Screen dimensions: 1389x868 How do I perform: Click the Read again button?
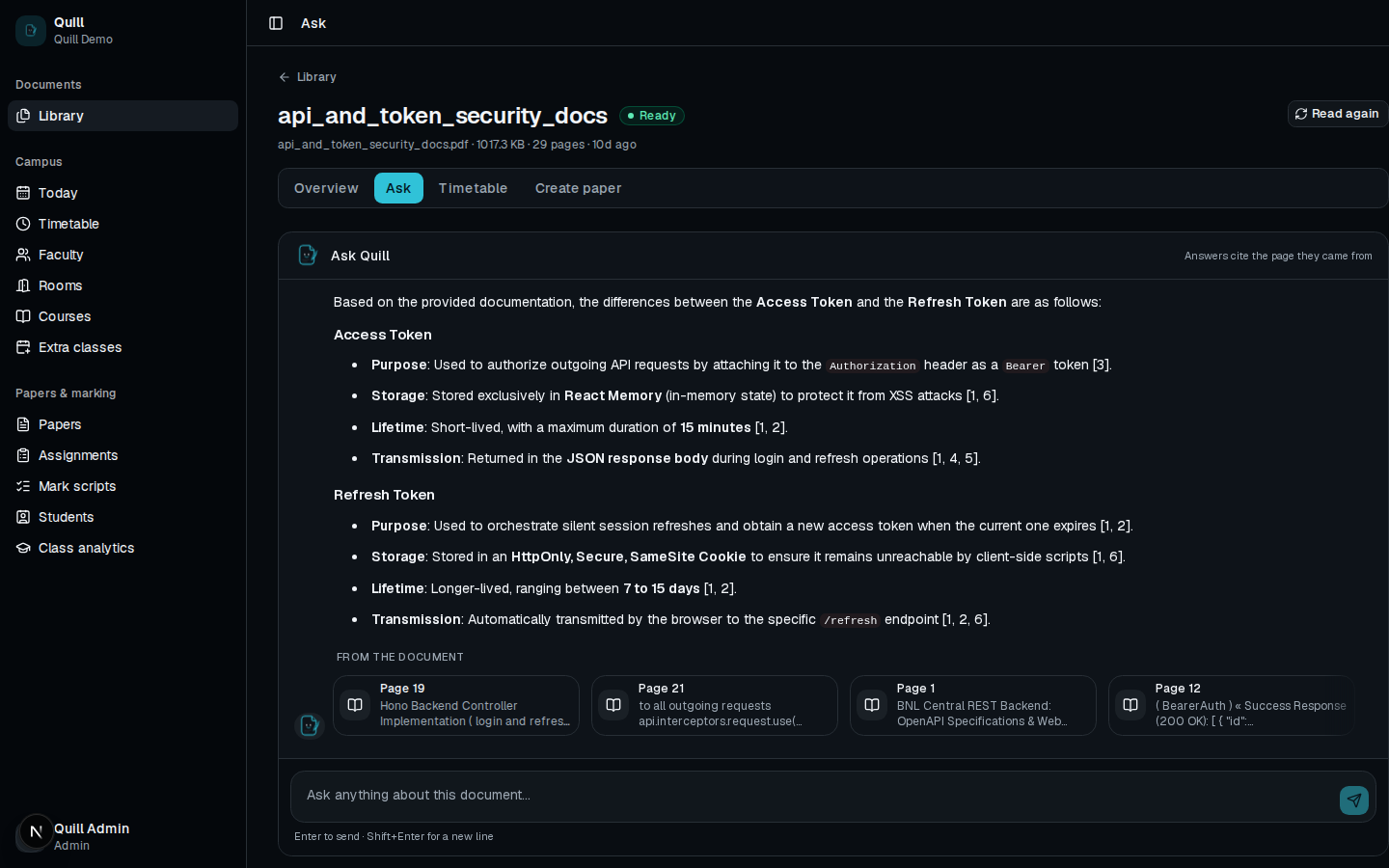click(1337, 114)
